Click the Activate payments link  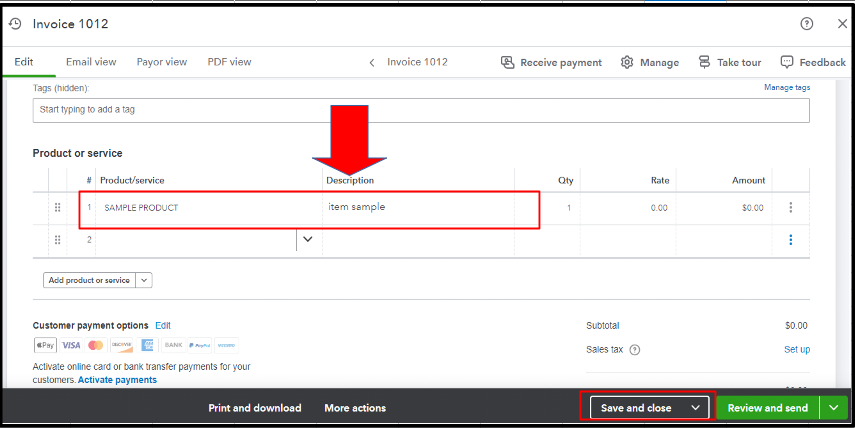117,380
